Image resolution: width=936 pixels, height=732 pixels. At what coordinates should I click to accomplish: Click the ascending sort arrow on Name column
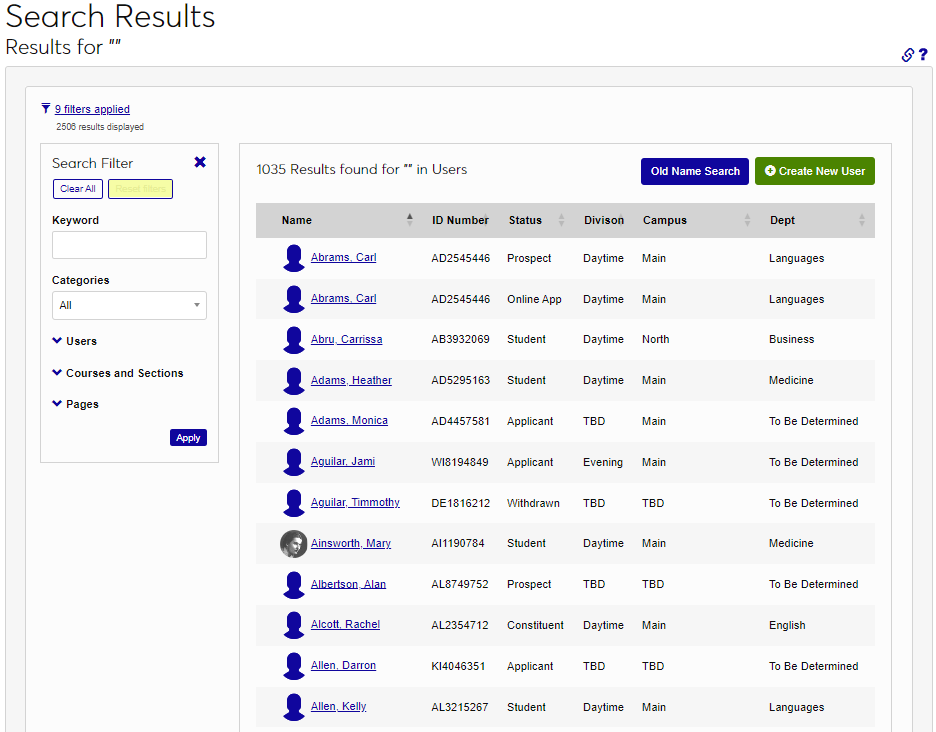tap(409, 215)
